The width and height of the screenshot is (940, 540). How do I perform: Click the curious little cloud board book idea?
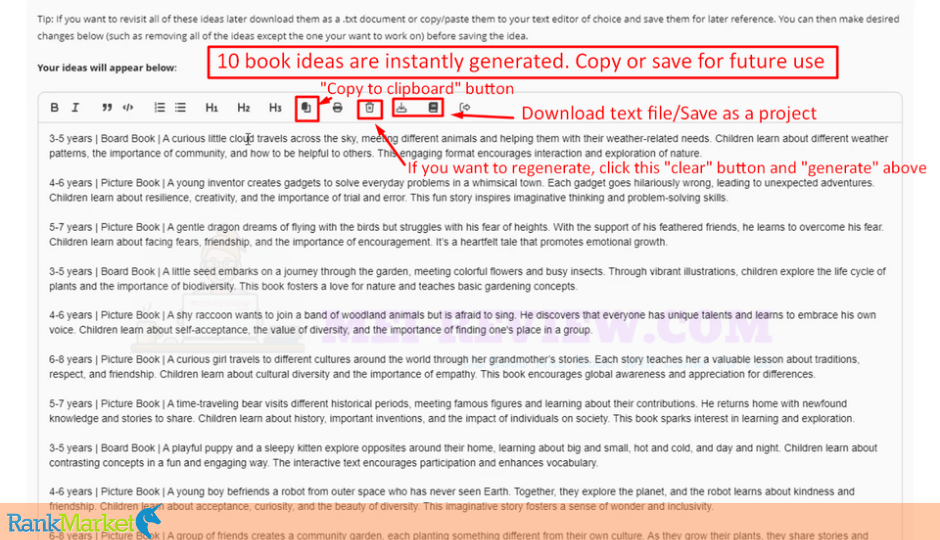469,146
